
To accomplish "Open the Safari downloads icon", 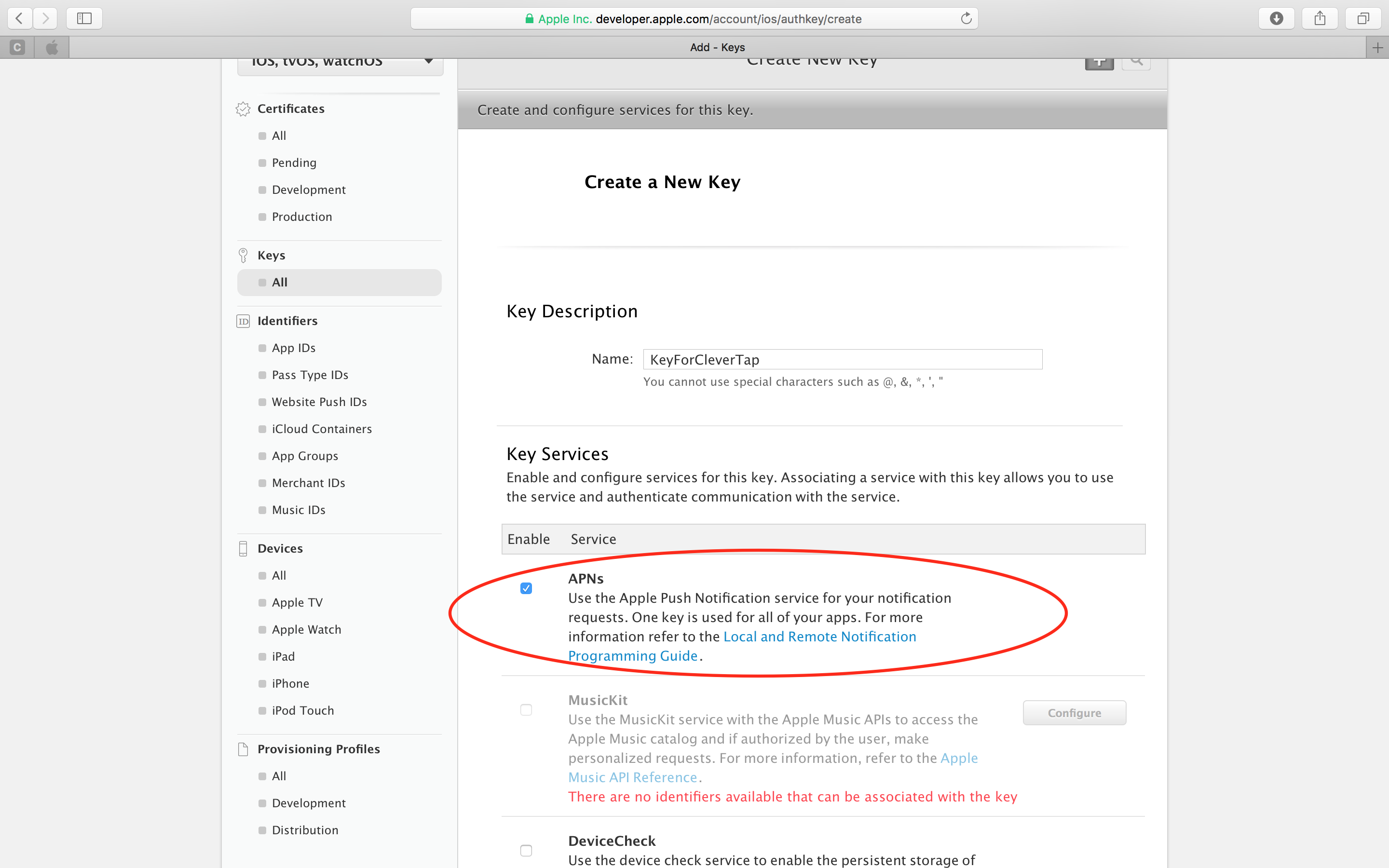I will click(1276, 18).
